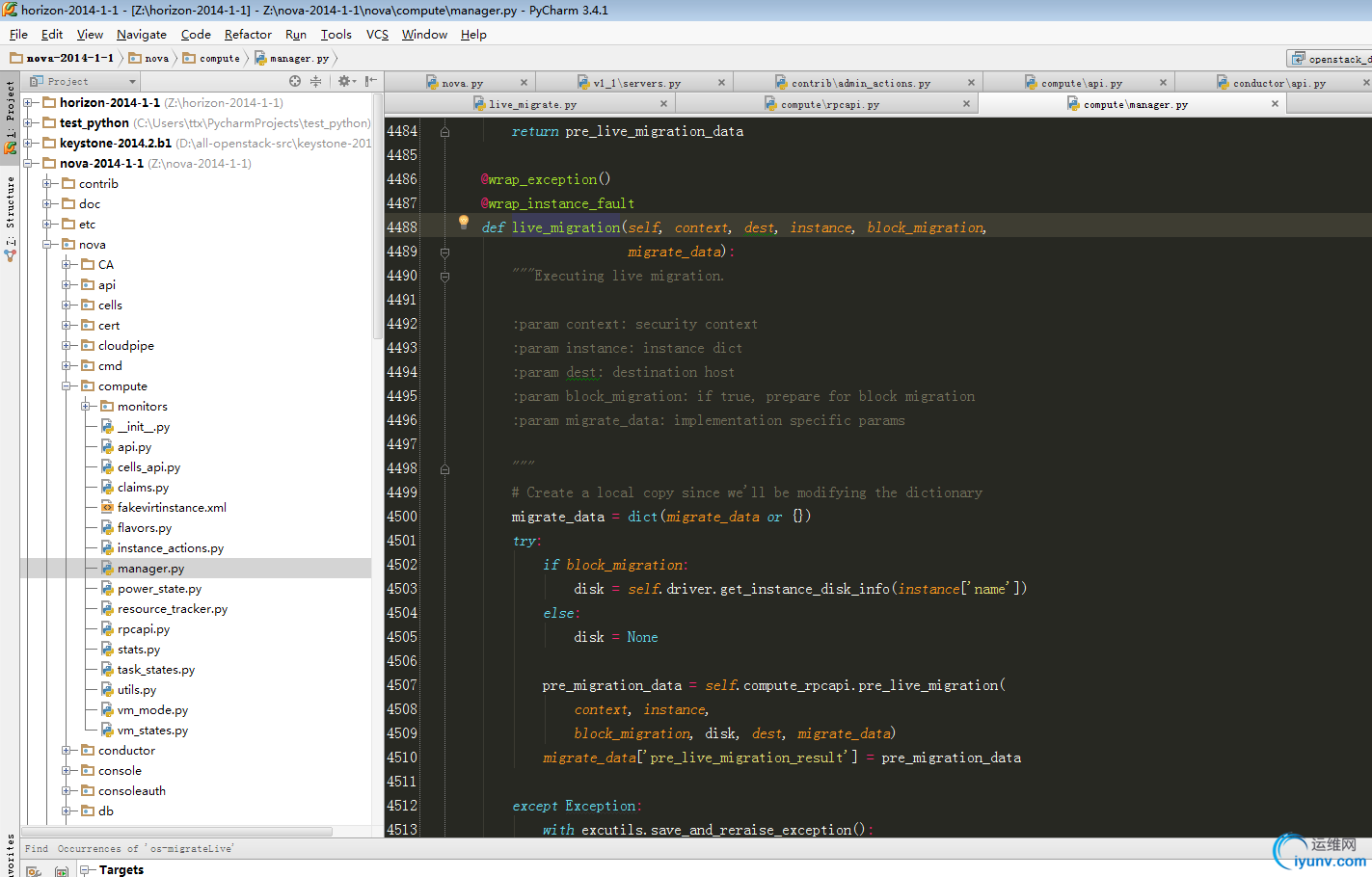Expand the monitors folder
Image resolution: width=1372 pixels, height=877 pixels.
(x=86, y=406)
